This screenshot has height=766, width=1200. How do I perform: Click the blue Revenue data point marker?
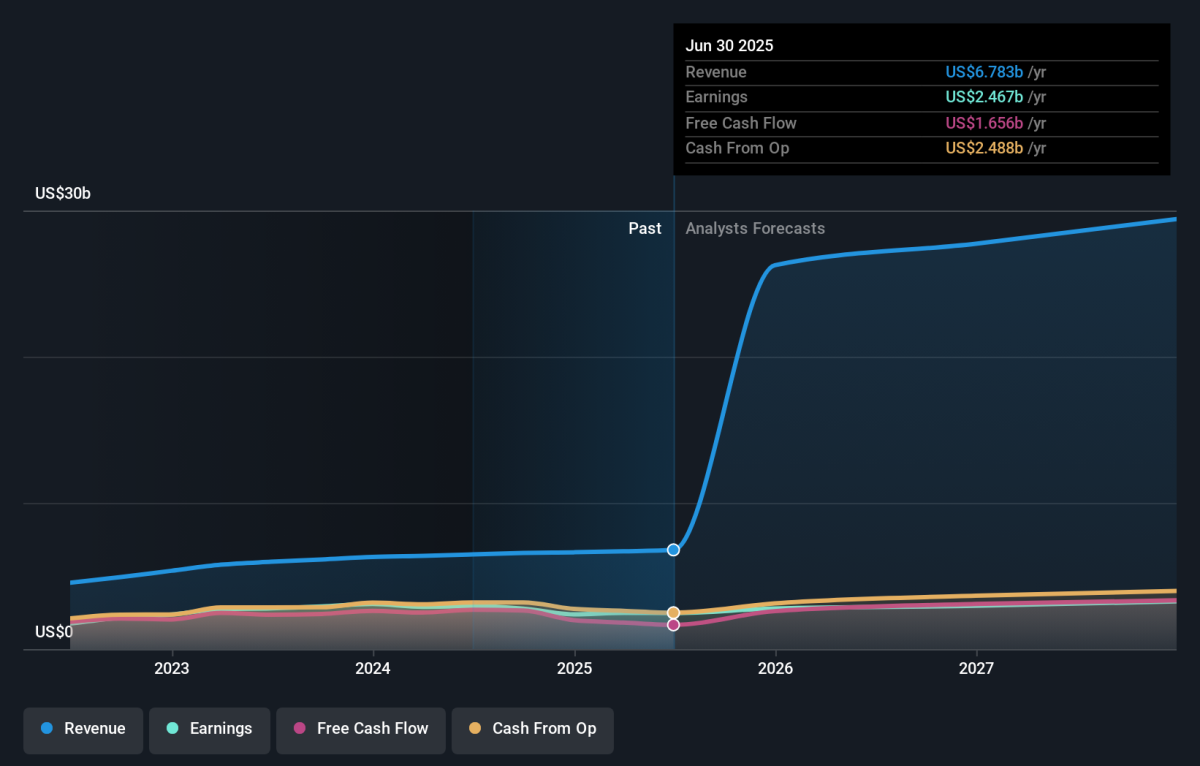[673, 549]
